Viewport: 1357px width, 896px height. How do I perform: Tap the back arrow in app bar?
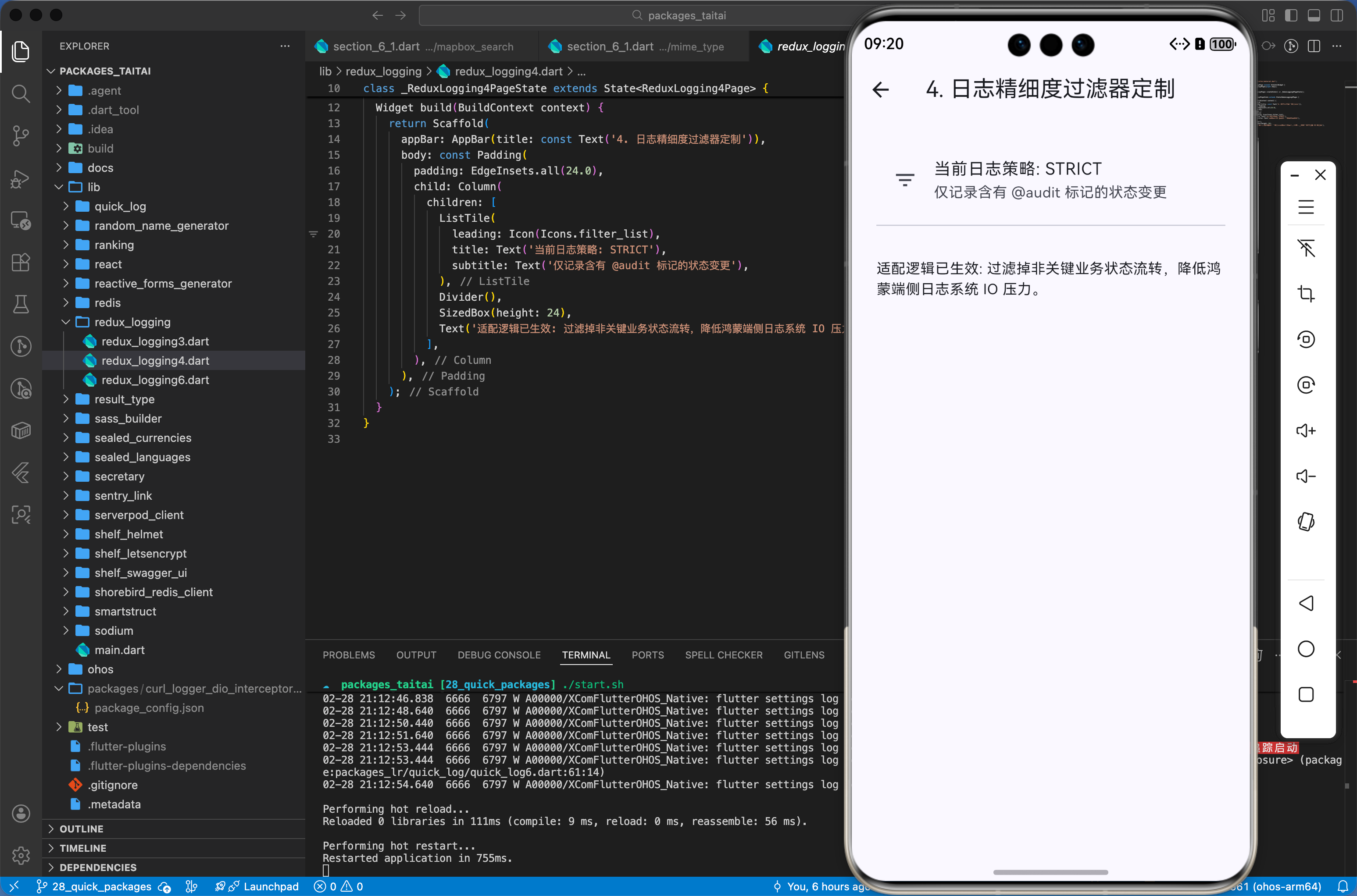[880, 90]
